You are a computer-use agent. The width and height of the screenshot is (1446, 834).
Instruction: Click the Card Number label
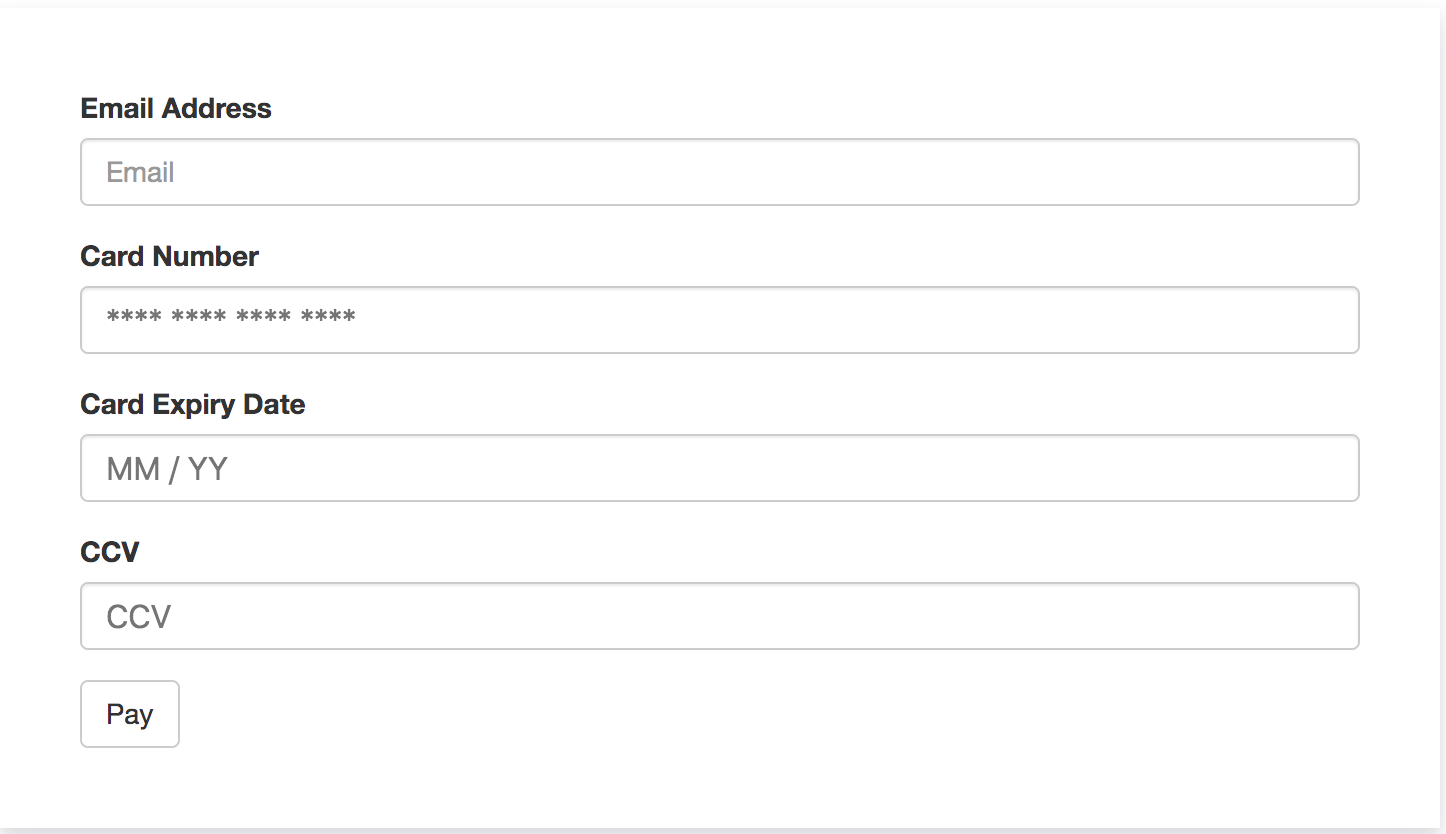169,256
